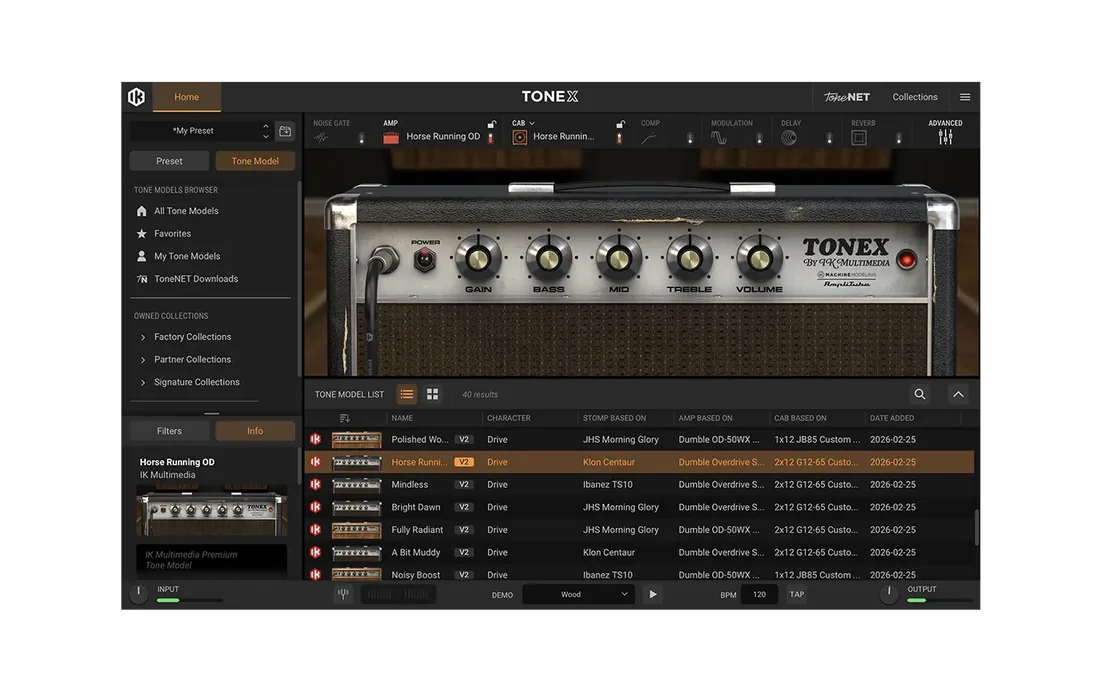Switch to the Tone Model tab
Image resolution: width=1100 pixels, height=690 pixels.
tap(255, 161)
